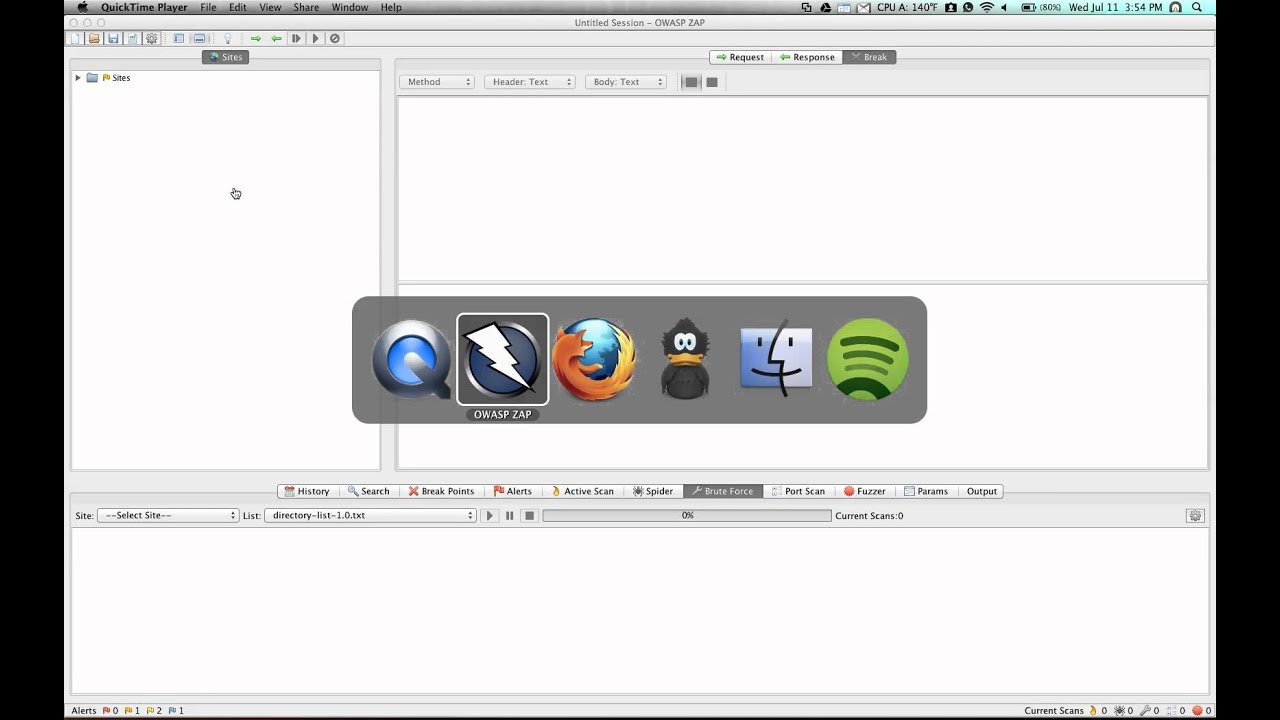This screenshot has width=1280, height=720.
Task: Click the red flag alerts count
Action: click(110, 711)
